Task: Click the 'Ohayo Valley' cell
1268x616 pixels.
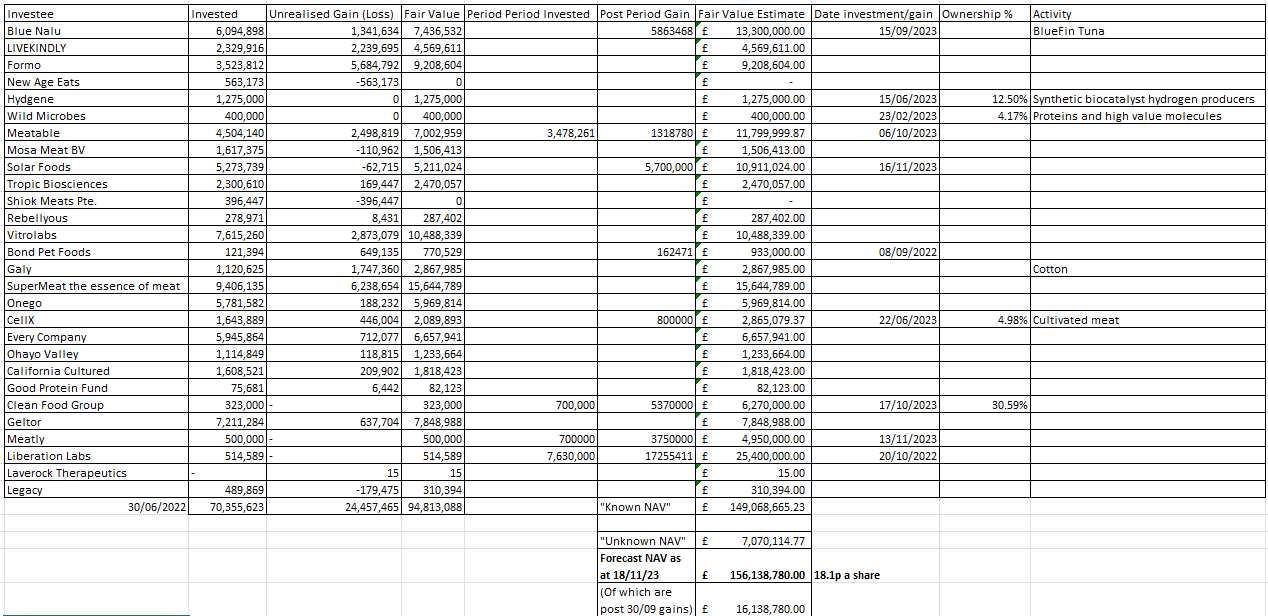Action: (96, 354)
